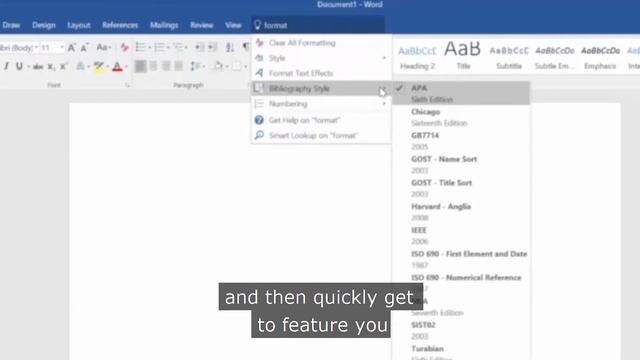Apply Title style from gallery
This screenshot has width=640, height=360.
point(463,56)
